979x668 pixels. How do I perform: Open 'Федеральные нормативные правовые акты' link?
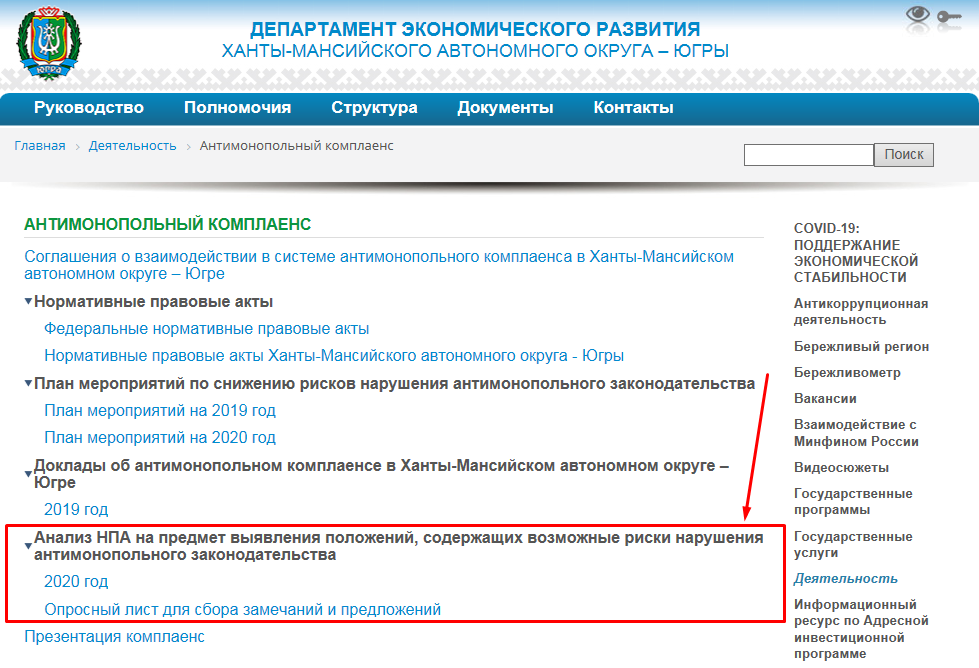point(206,329)
